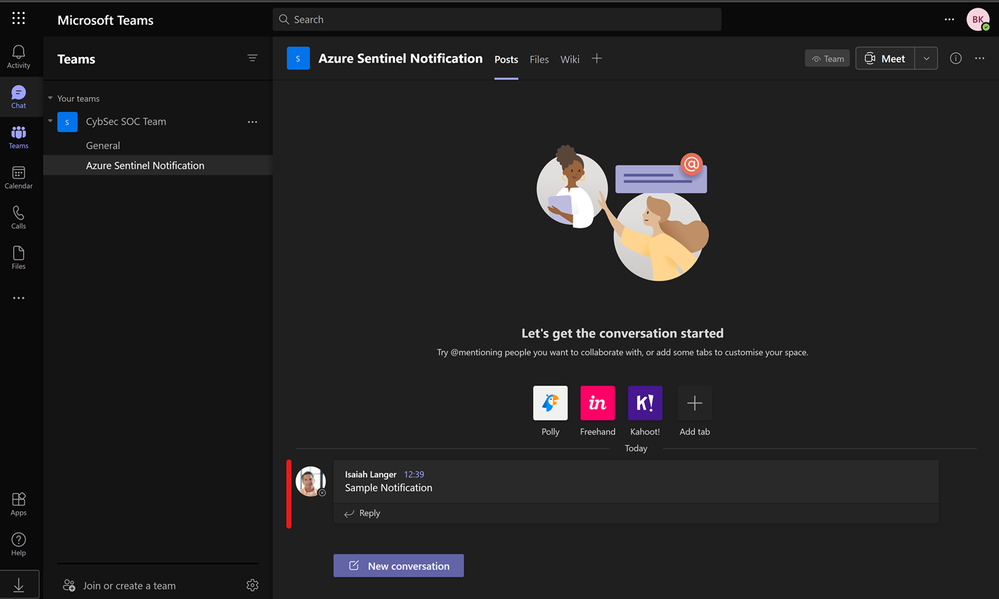Filter the teams list
Viewport: 999px width, 599px height.
[x=252, y=58]
